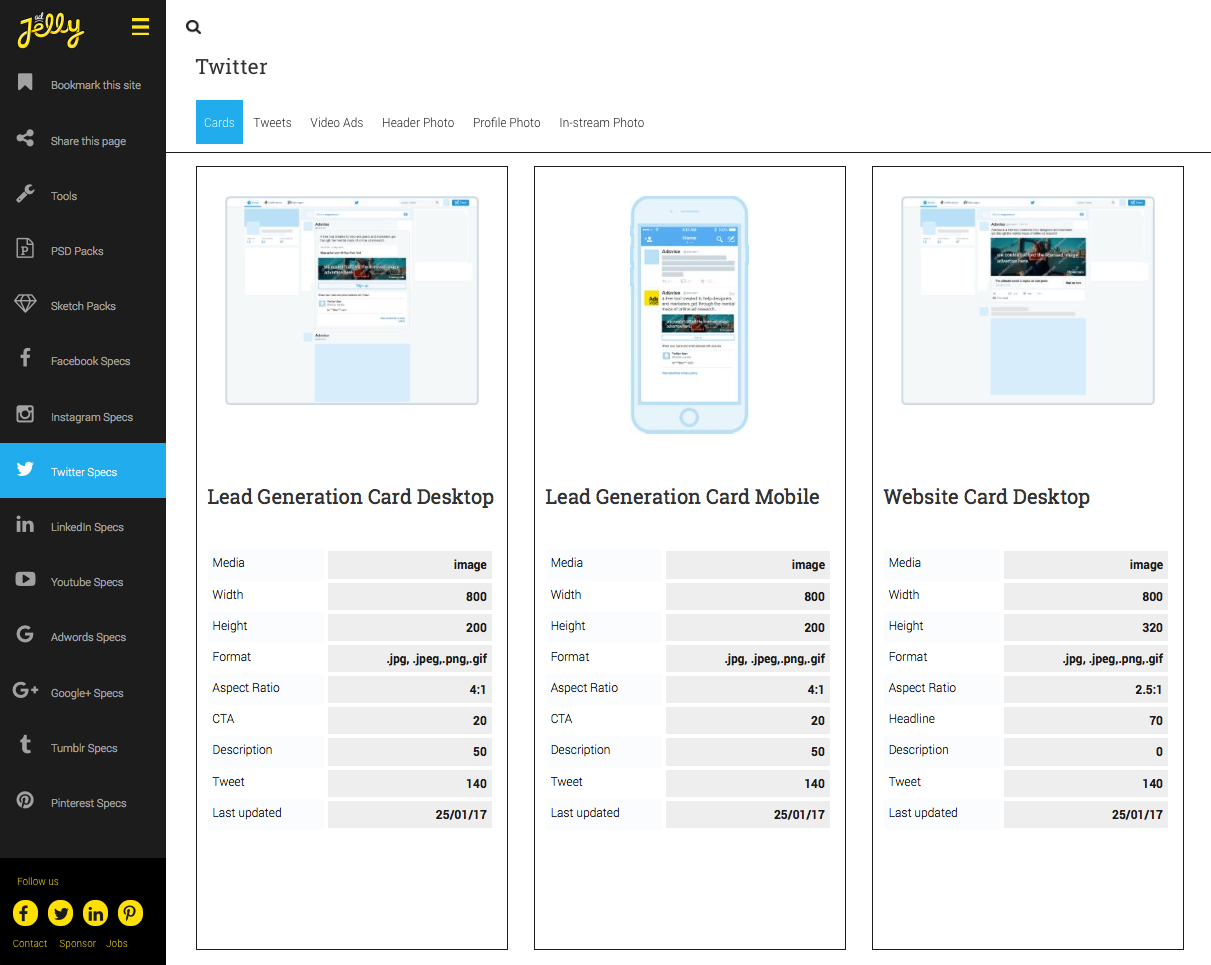The width and height of the screenshot is (1211, 965).
Task: Open the search magnifier icon
Action: click(194, 28)
